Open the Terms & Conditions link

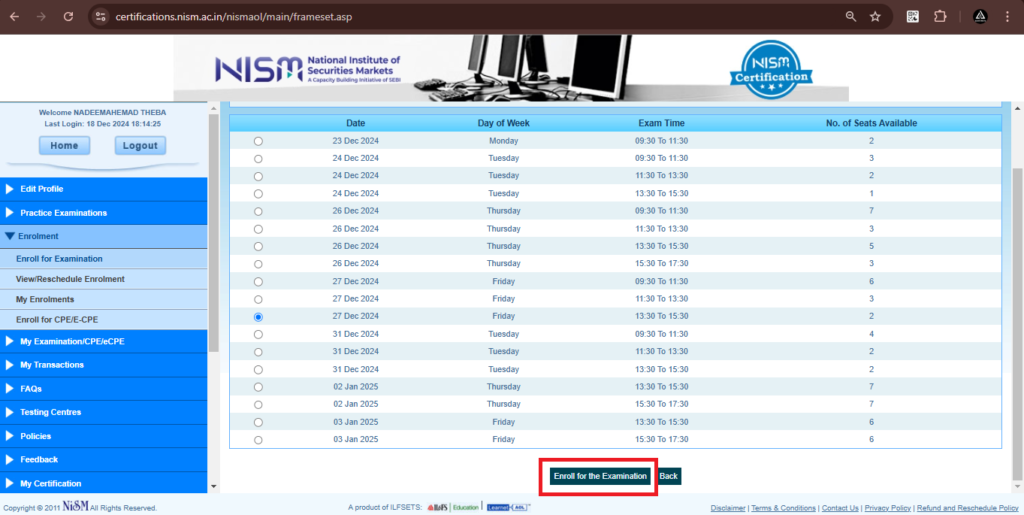[x=784, y=508]
